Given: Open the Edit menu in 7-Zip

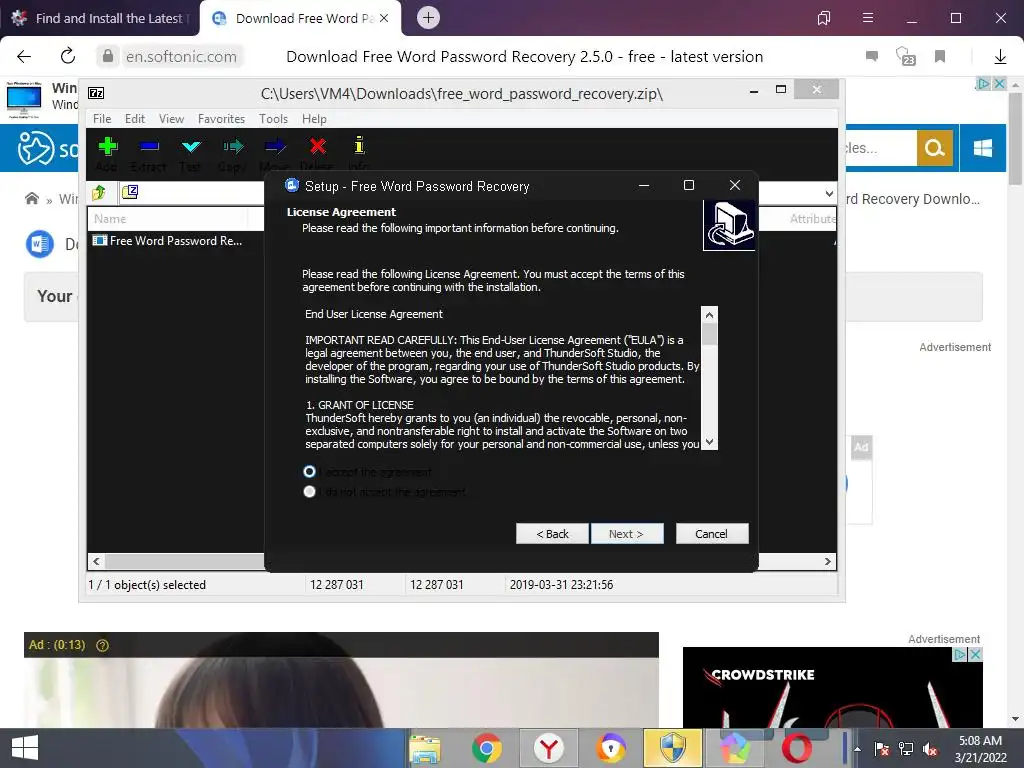Looking at the screenshot, I should tap(135, 119).
